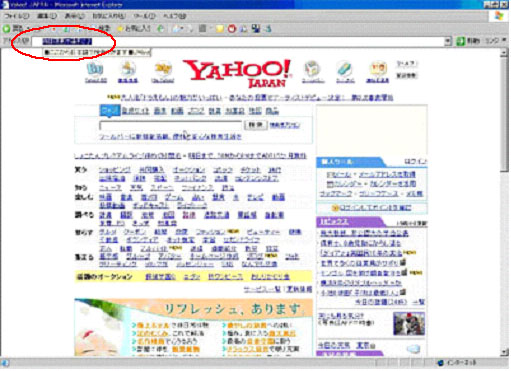Open the ヘルプ(H) menu
The image size is (511, 371).
[x=174, y=16]
